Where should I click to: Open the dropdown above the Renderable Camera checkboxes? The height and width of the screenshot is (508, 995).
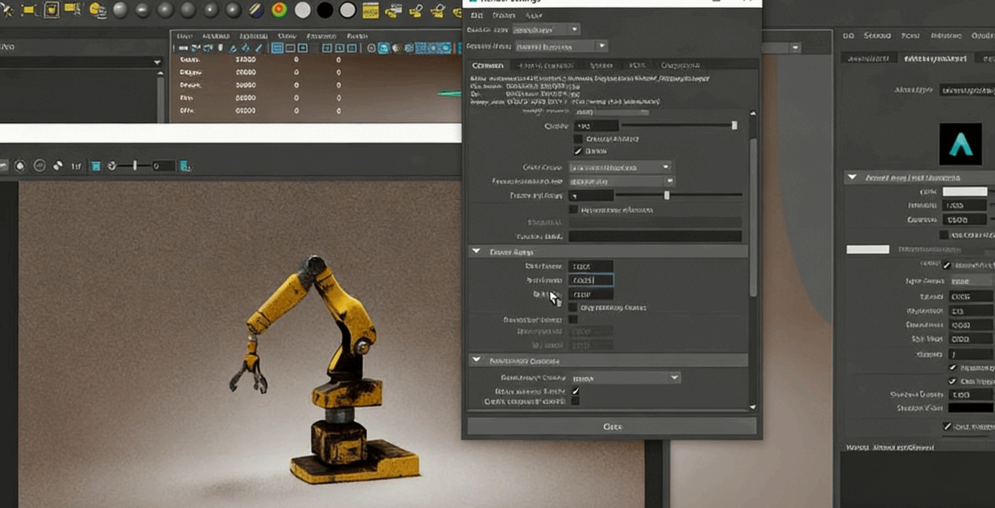tap(626, 377)
